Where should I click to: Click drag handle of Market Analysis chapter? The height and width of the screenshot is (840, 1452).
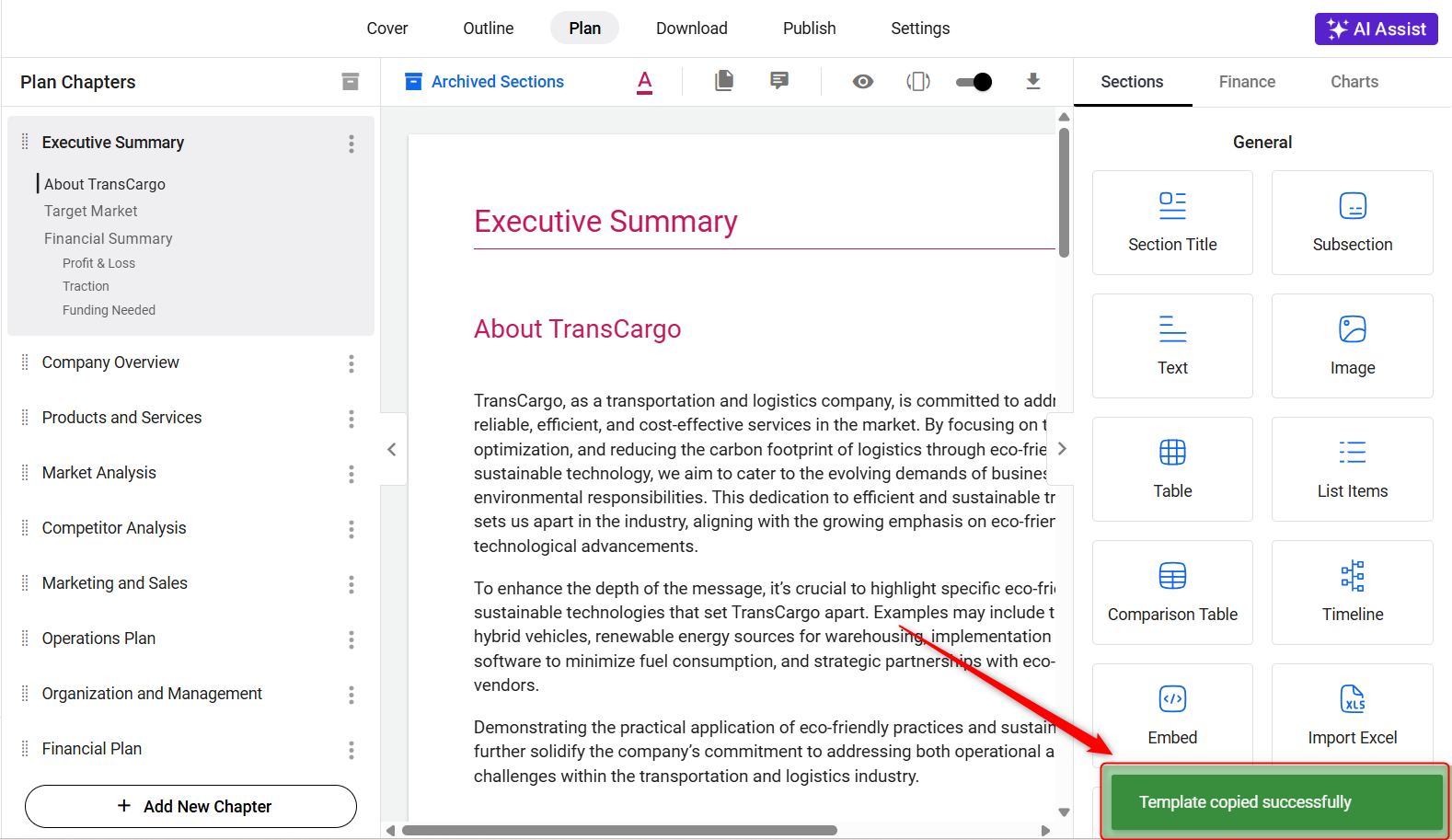click(x=25, y=472)
